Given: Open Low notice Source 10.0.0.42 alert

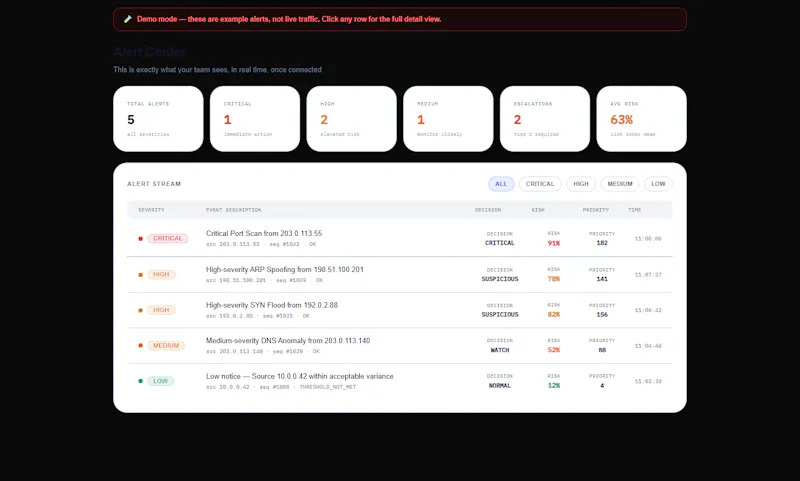Looking at the screenshot, I should tap(399, 381).
